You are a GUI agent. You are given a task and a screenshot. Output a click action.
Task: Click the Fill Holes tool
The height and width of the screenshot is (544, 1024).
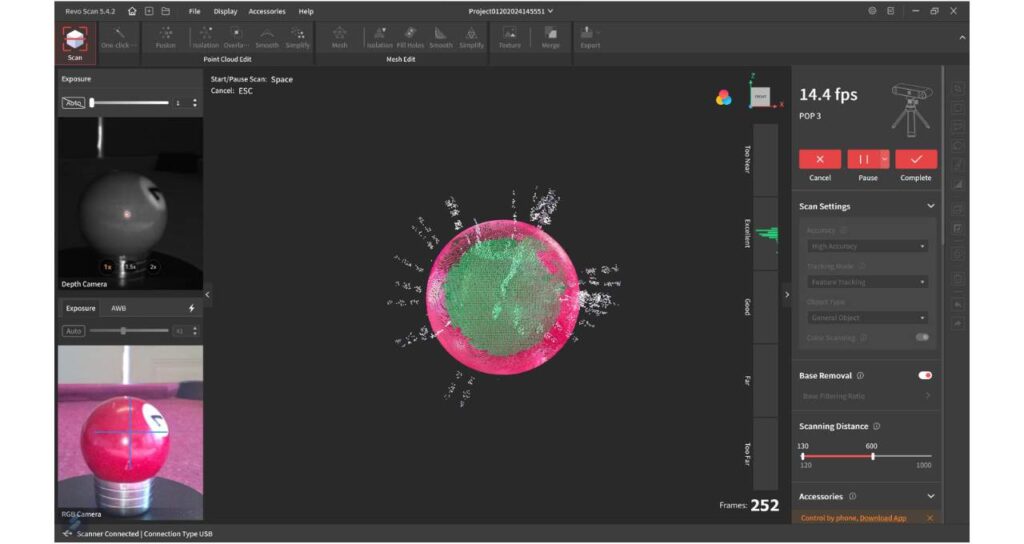pos(410,38)
